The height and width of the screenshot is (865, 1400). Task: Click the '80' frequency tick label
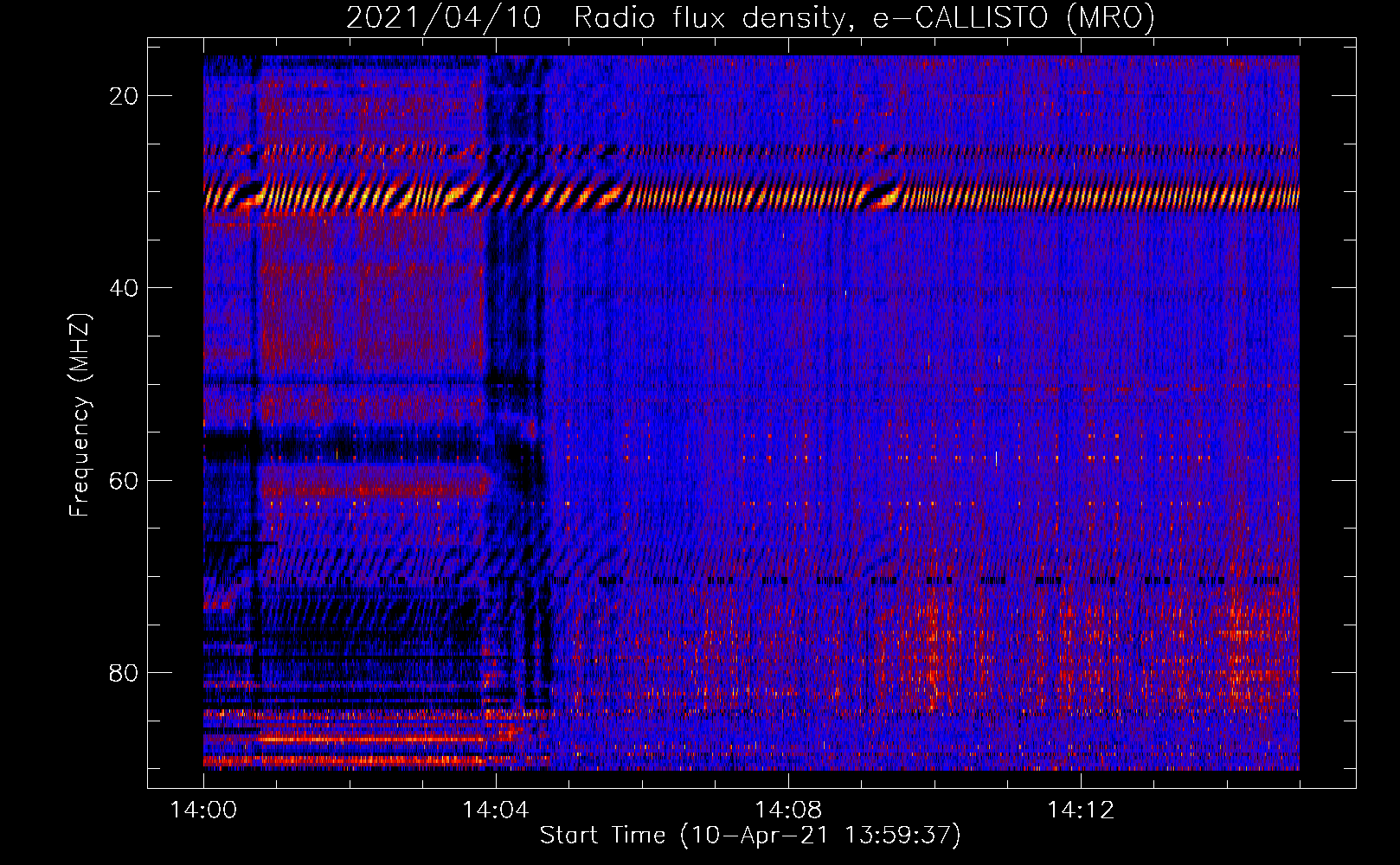124,672
